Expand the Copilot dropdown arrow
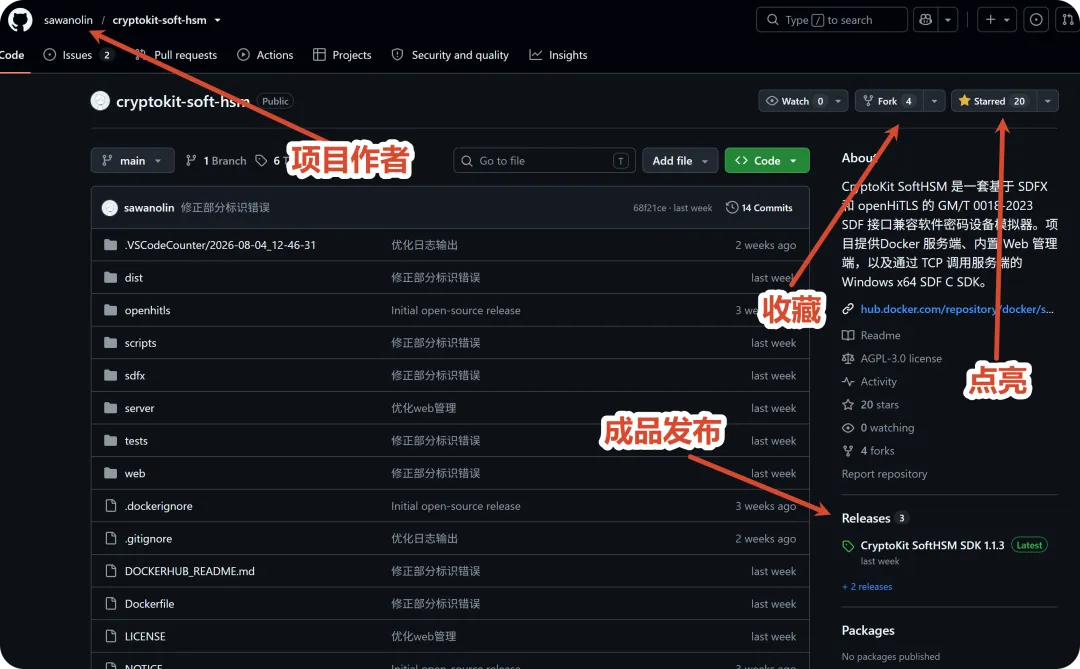Screen dimensions: 1080x669 (948, 20)
